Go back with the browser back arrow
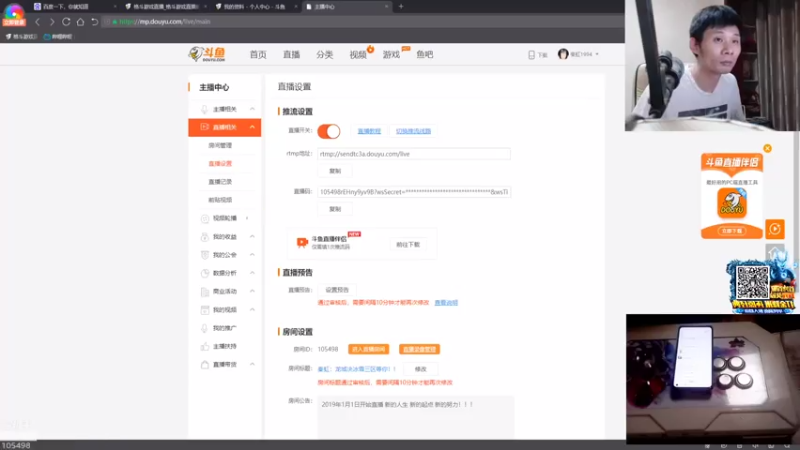 [37, 22]
